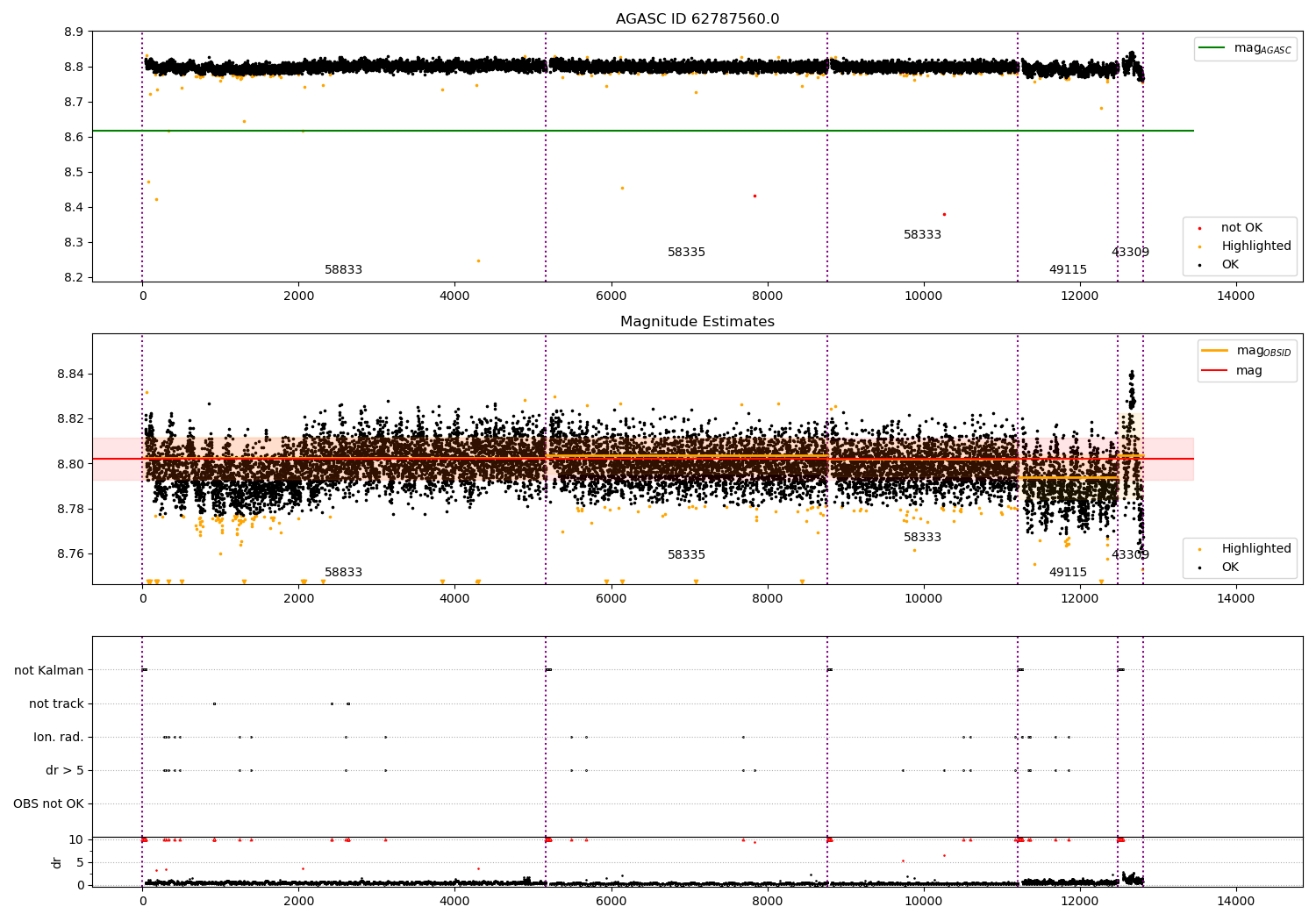Image resolution: width=1316 pixels, height=921 pixels.
Task: Click the 6000 x-tick under the top plot
Action: pos(611,296)
